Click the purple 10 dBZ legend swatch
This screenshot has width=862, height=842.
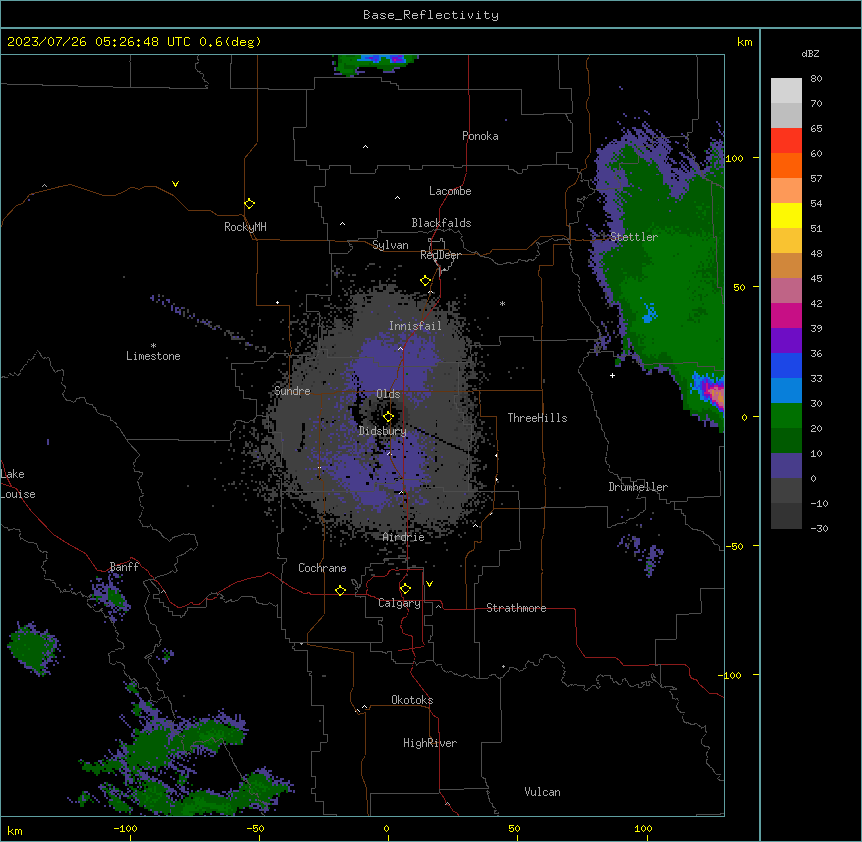point(786,466)
